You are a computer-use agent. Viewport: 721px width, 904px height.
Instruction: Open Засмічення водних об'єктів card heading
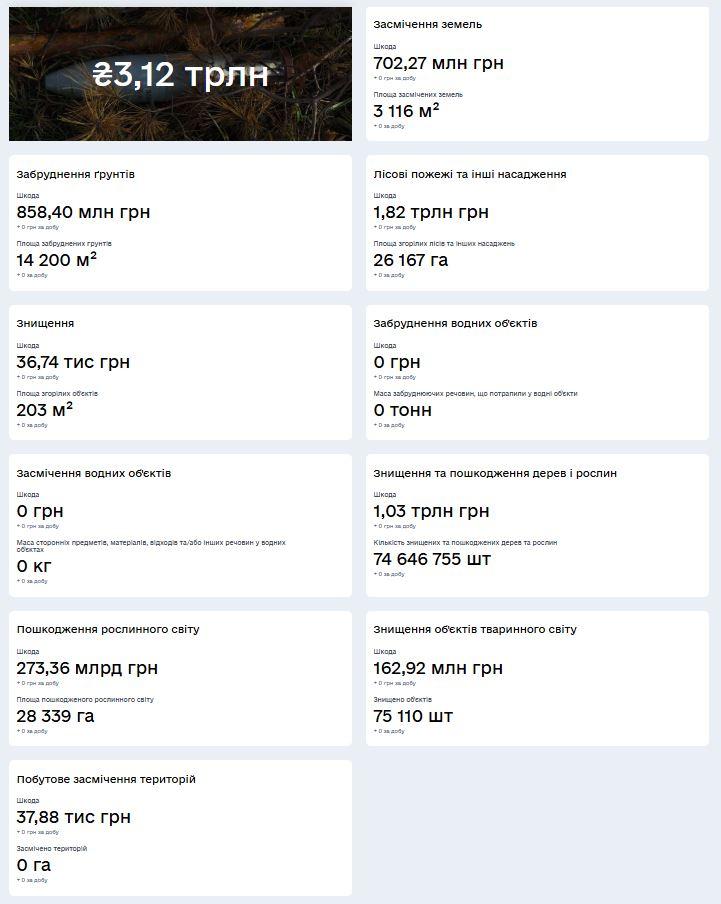(x=93, y=473)
